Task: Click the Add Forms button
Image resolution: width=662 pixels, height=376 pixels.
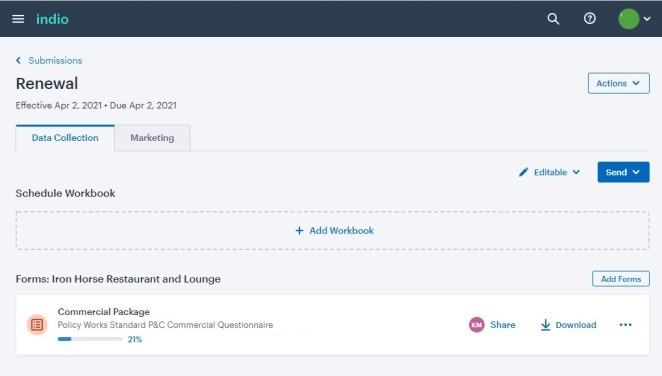Action: (x=621, y=279)
